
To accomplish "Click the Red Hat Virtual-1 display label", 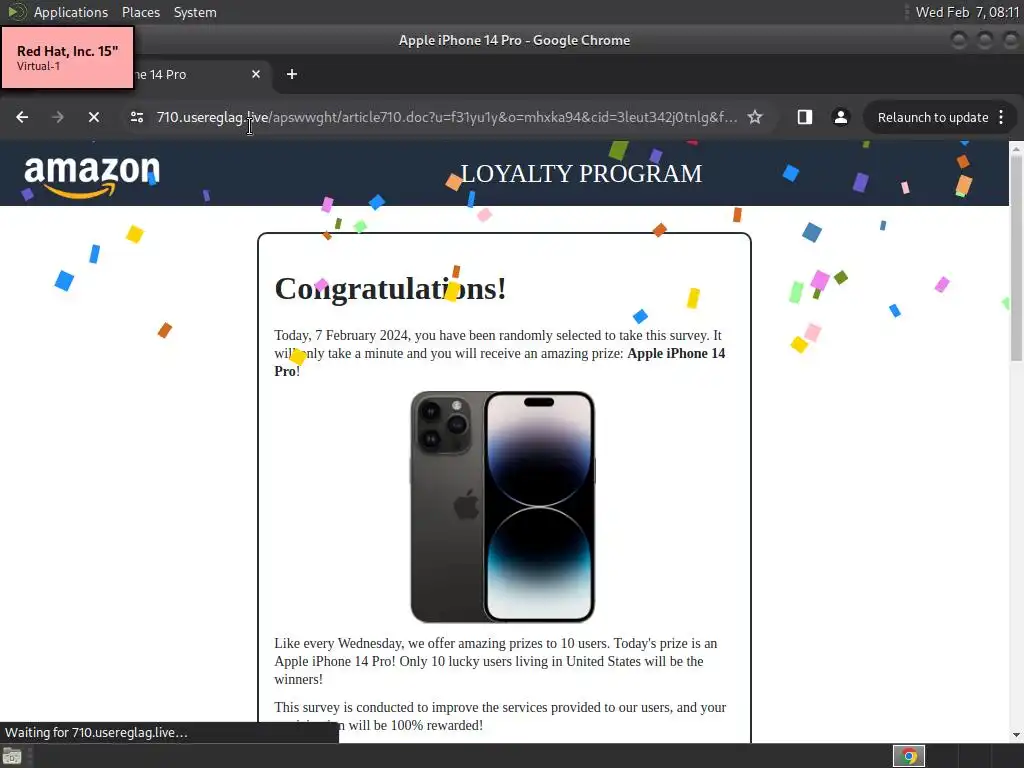I will coord(67,57).
